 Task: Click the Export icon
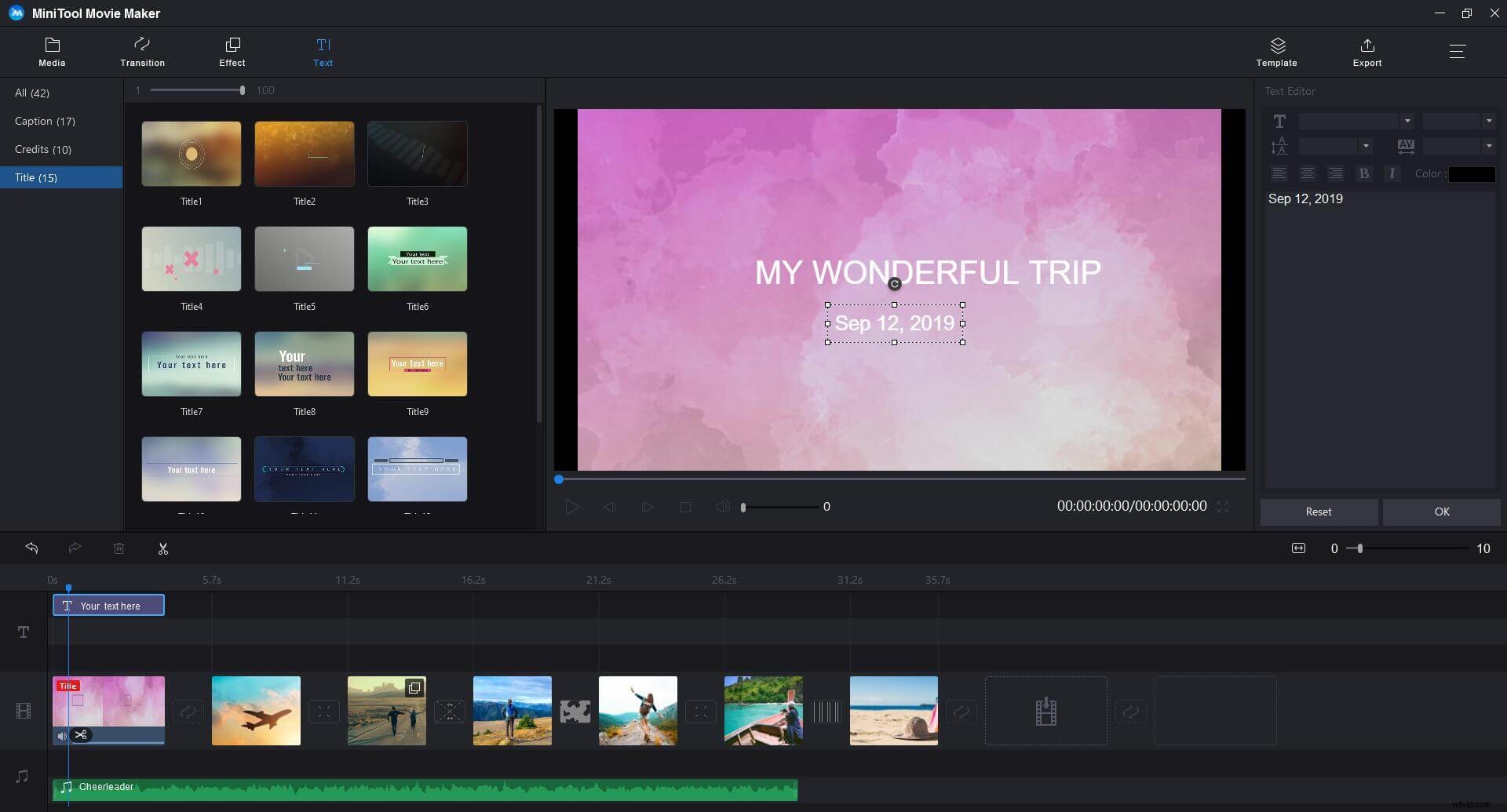1367,51
